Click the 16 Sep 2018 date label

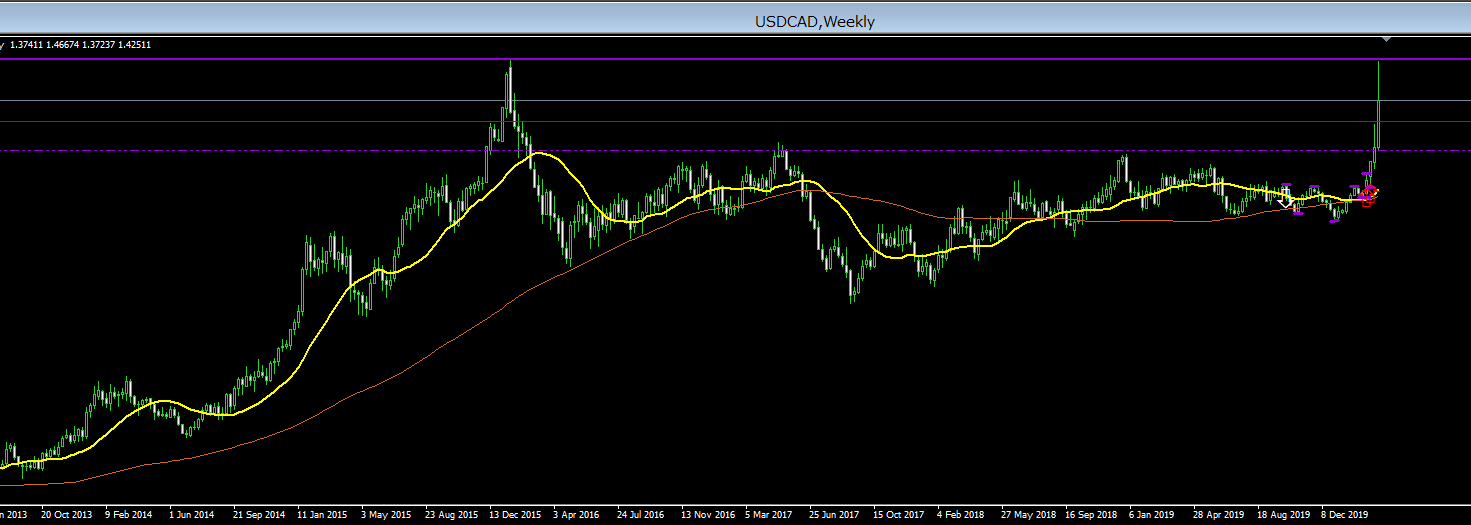coord(1091,515)
